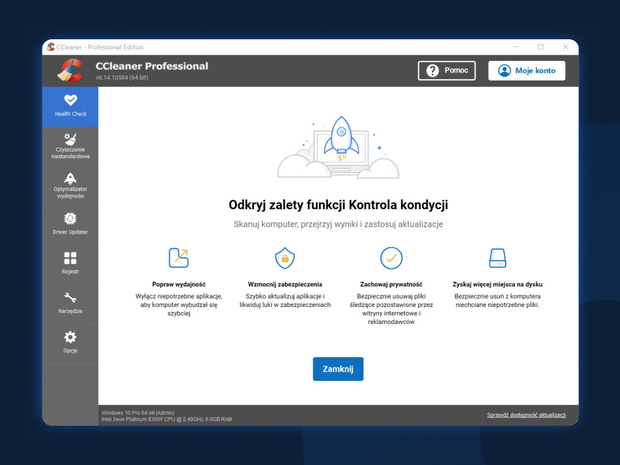Click the Popraw wydajność icon
The image size is (620, 465).
(179, 258)
